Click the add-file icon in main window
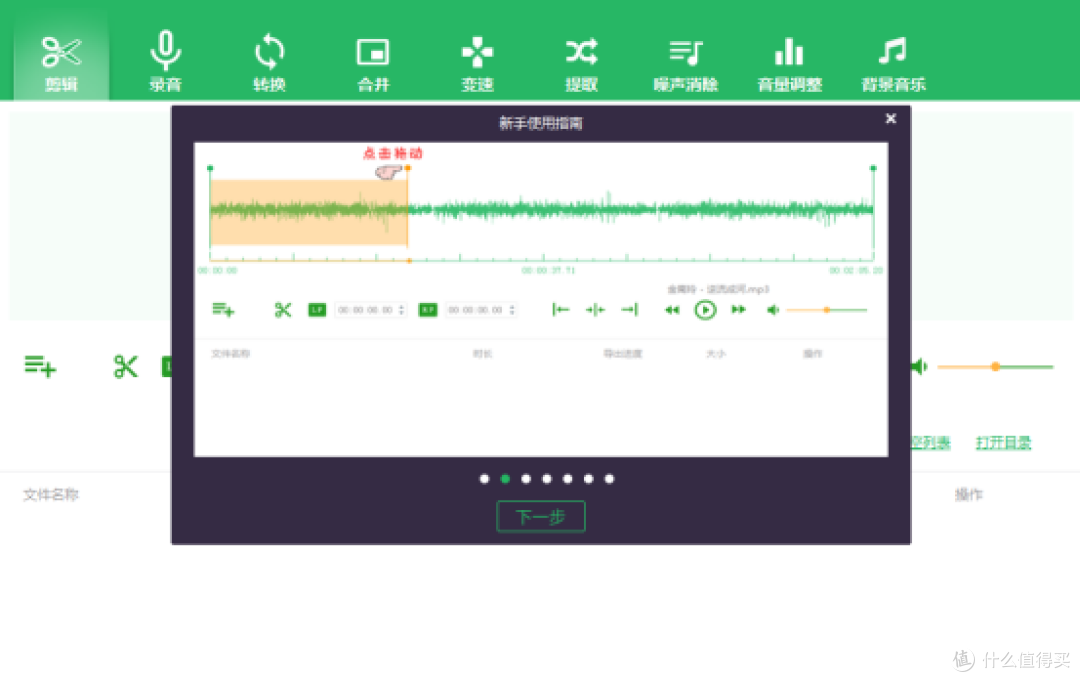The width and height of the screenshot is (1080, 682). coord(40,366)
